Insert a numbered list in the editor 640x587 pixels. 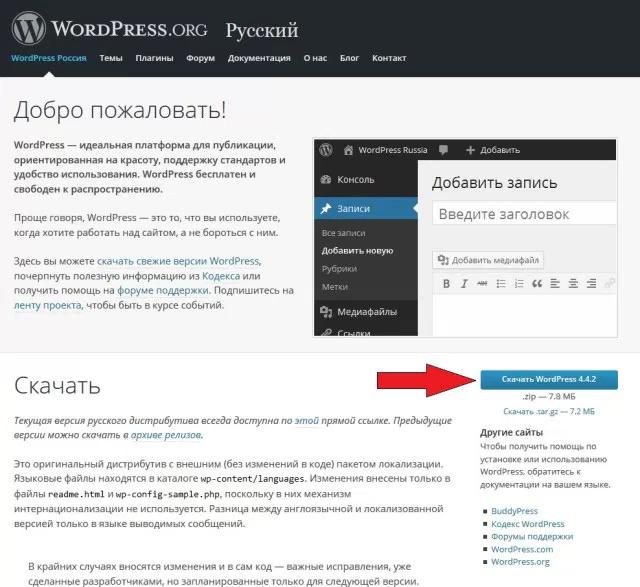(519, 284)
